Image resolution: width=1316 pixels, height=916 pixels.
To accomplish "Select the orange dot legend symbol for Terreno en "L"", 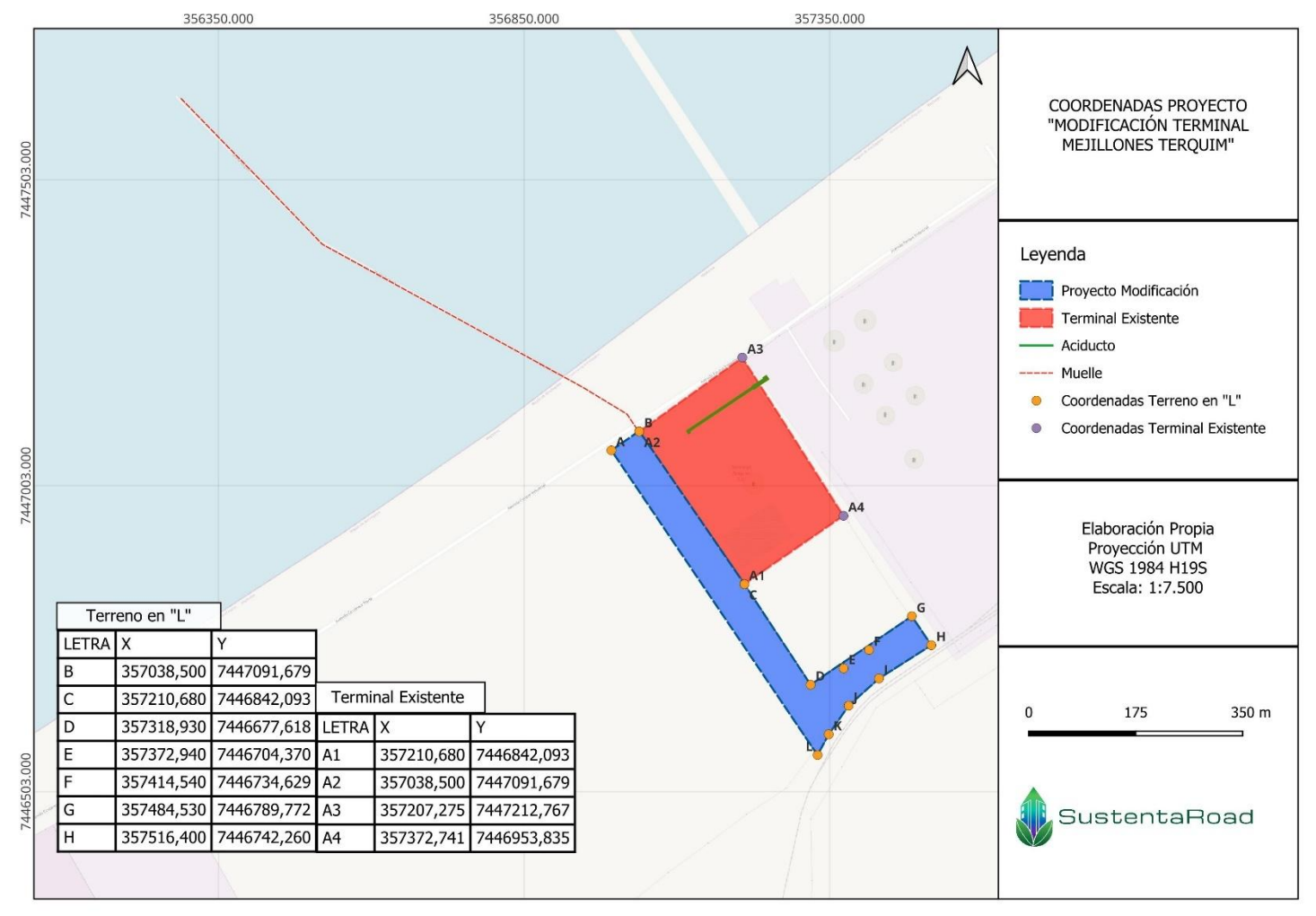I will (1036, 401).
